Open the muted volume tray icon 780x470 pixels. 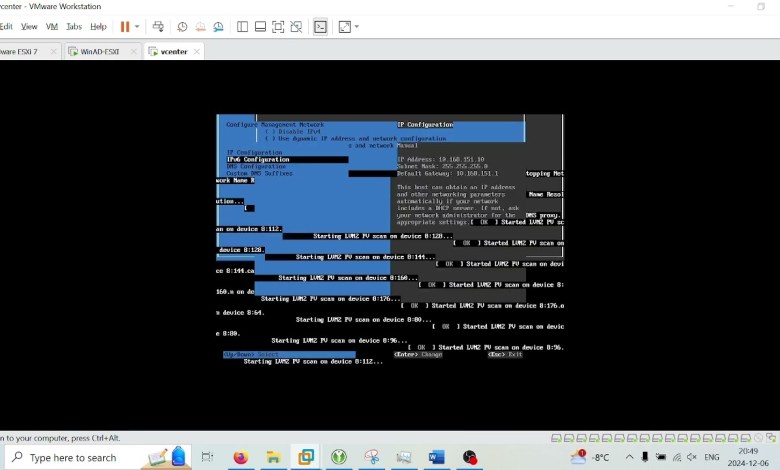692,457
